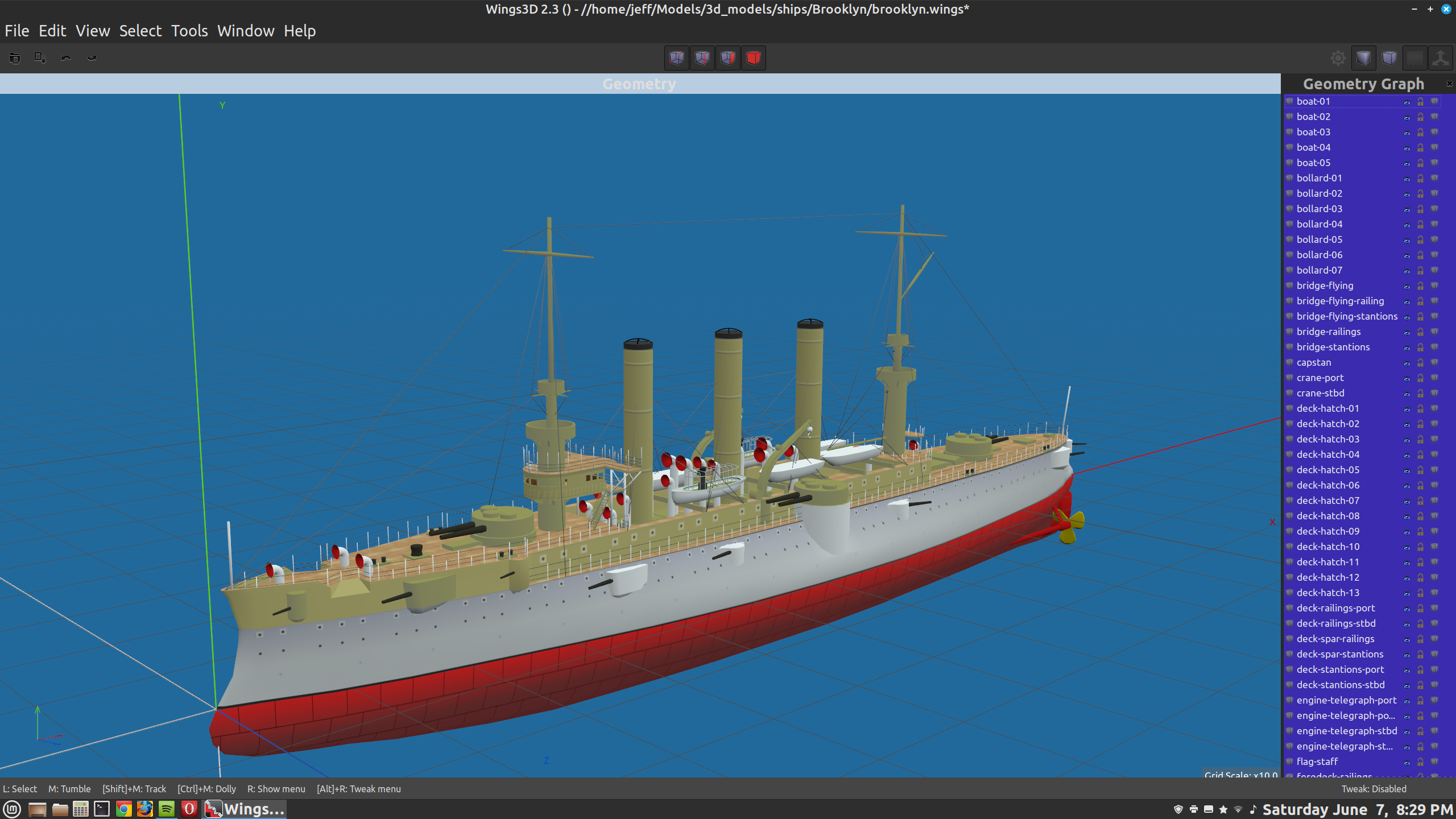1456x819 pixels.
Task: Click the yellow ship propeller in viewport
Action: pos(1069,526)
